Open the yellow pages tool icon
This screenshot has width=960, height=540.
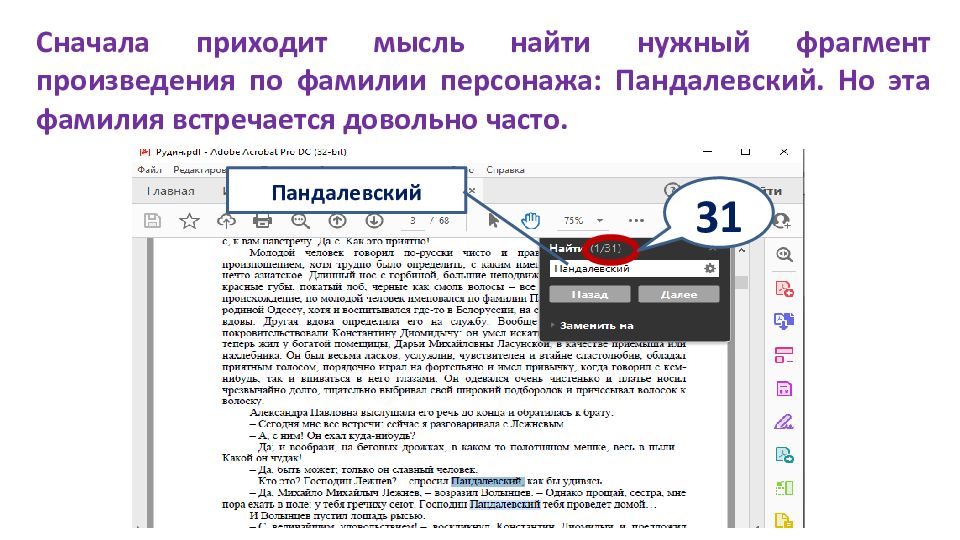pos(784,520)
